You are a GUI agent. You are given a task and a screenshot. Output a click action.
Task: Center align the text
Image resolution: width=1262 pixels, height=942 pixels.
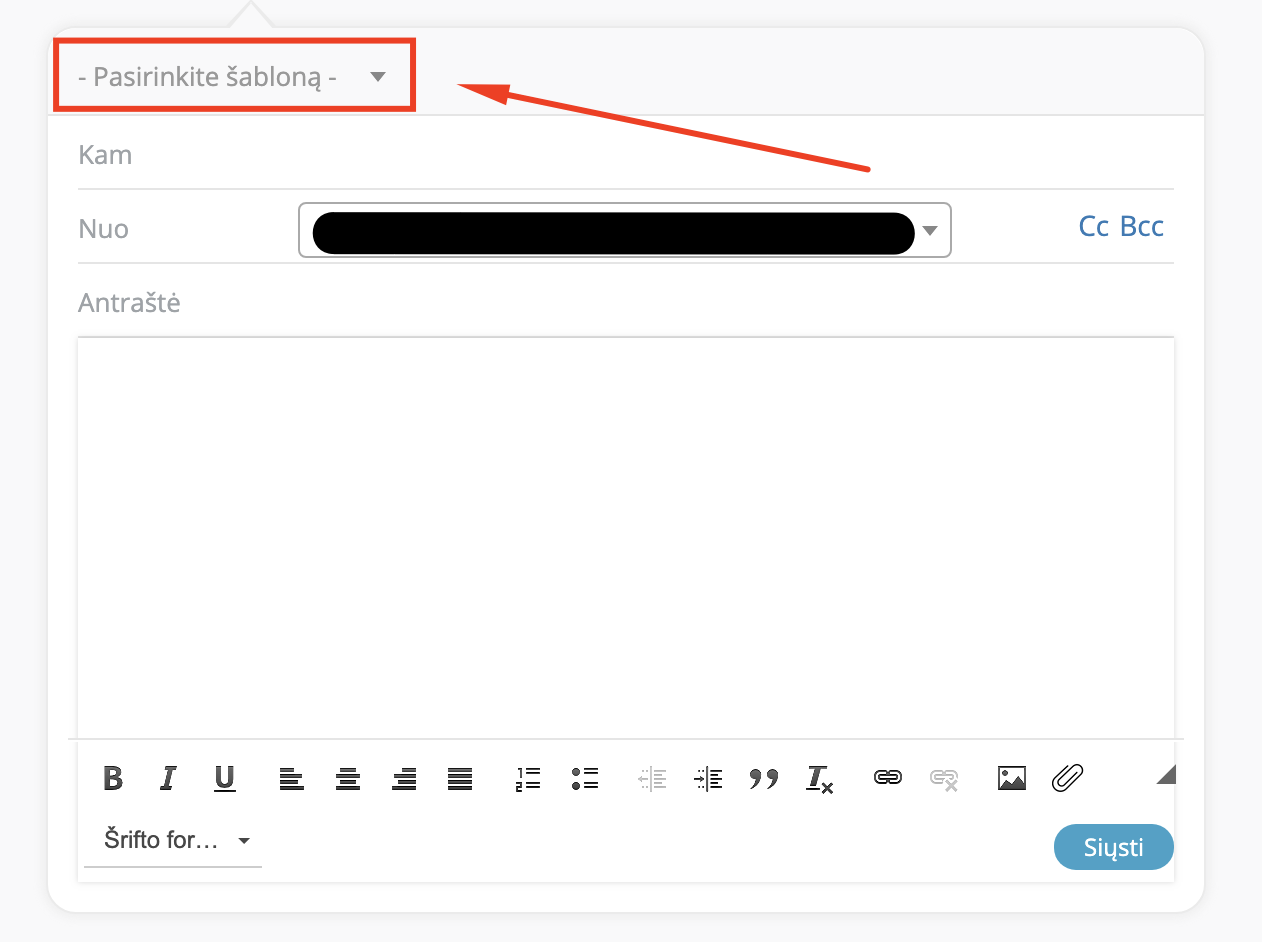click(347, 778)
